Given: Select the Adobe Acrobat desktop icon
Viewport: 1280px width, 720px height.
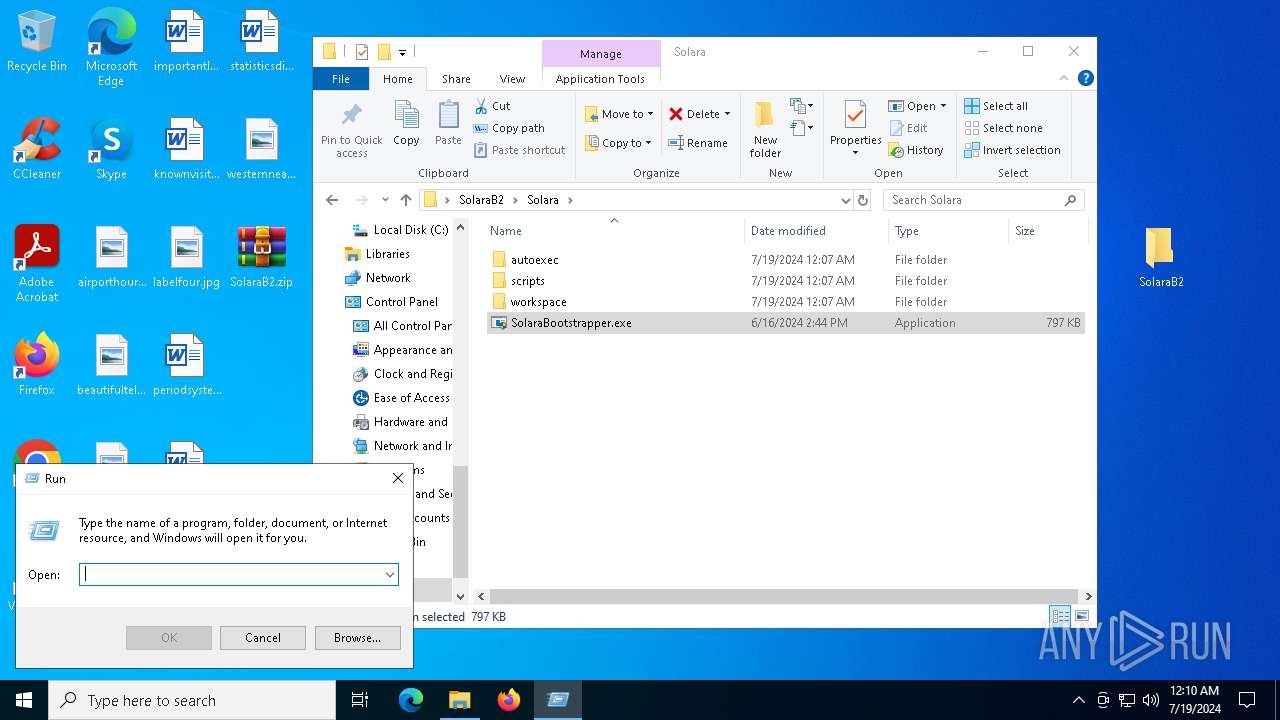Looking at the screenshot, I should [37, 264].
